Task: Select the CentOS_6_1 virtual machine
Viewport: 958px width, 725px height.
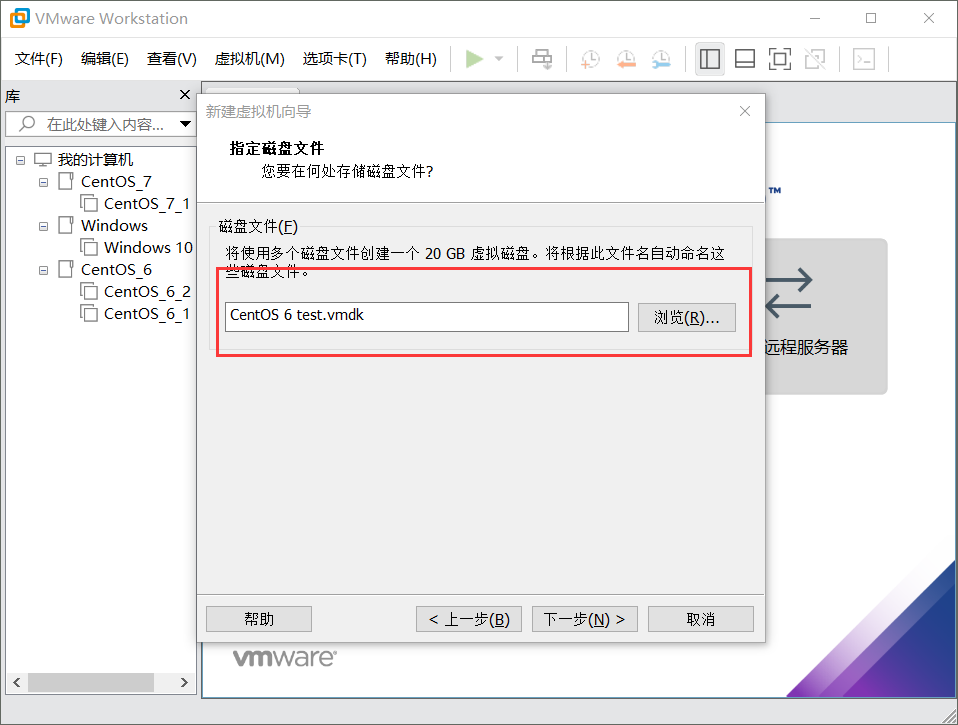Action: pos(147,313)
